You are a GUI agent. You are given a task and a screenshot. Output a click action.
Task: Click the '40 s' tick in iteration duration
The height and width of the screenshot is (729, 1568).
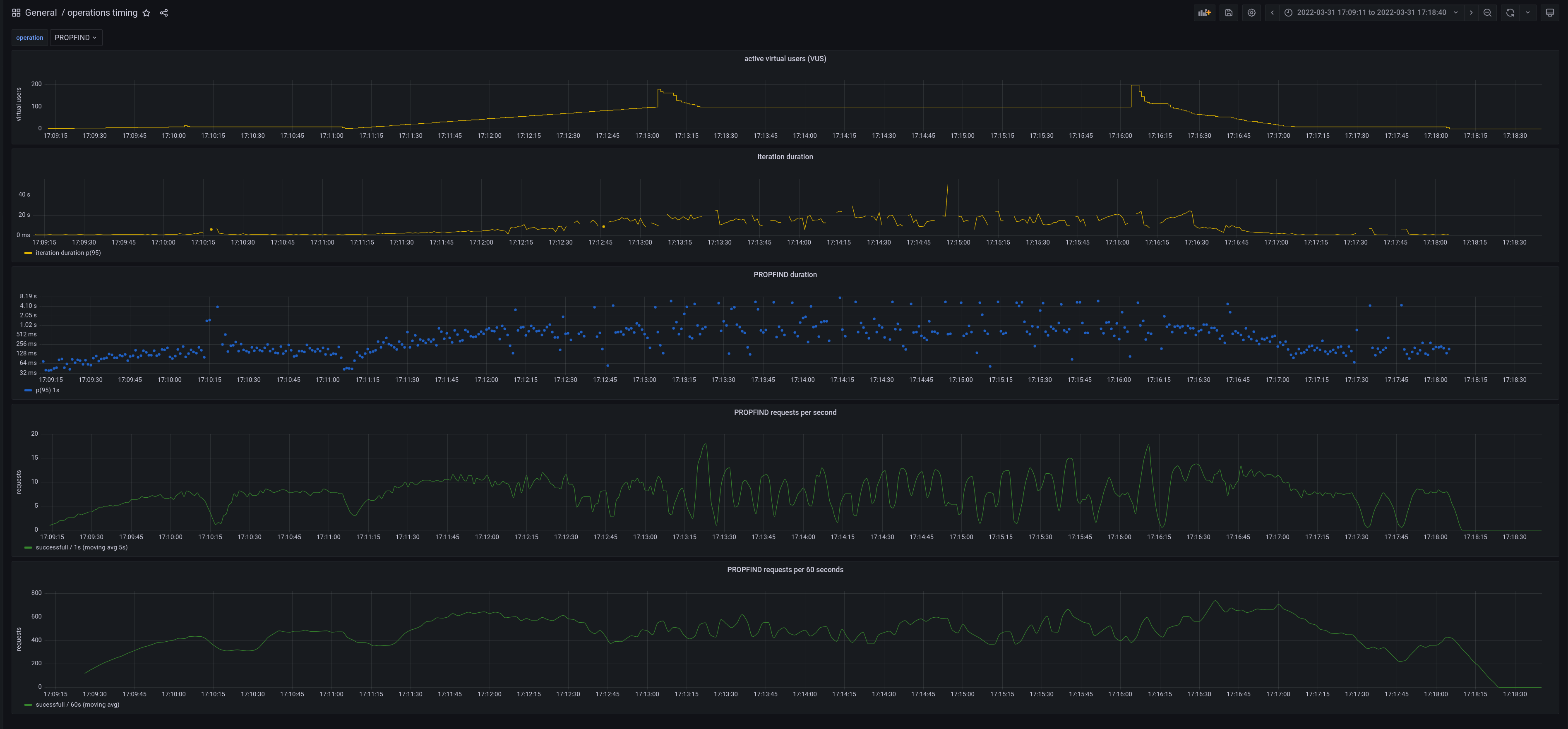[x=24, y=195]
